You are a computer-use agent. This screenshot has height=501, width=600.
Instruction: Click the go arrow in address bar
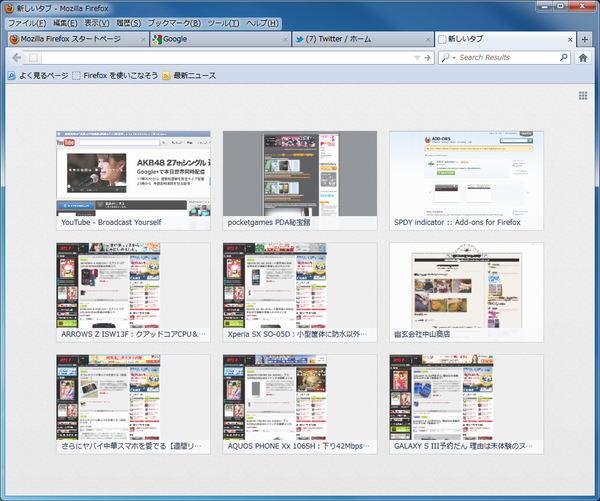[x=427, y=58]
